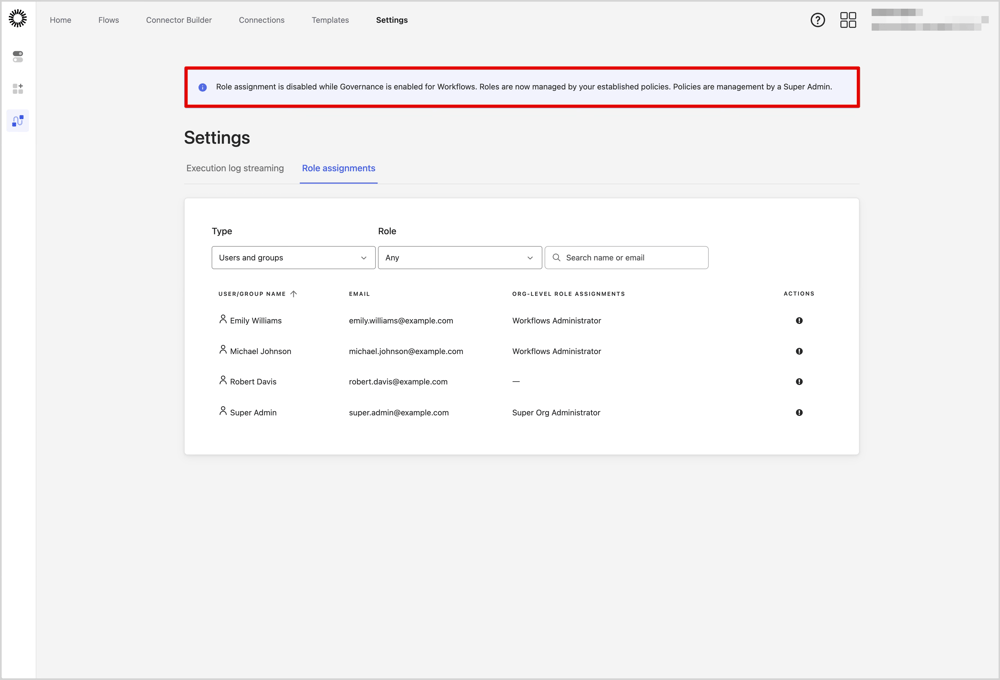
Task: Click the app logo in the top-left corner
Action: point(18,18)
